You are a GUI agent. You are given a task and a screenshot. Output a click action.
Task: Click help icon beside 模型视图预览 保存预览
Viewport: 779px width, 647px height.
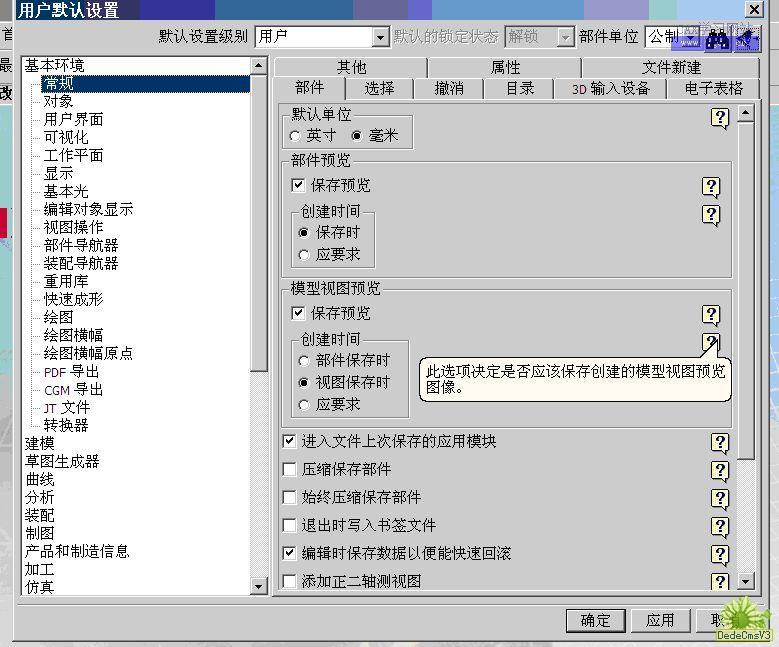tap(711, 315)
